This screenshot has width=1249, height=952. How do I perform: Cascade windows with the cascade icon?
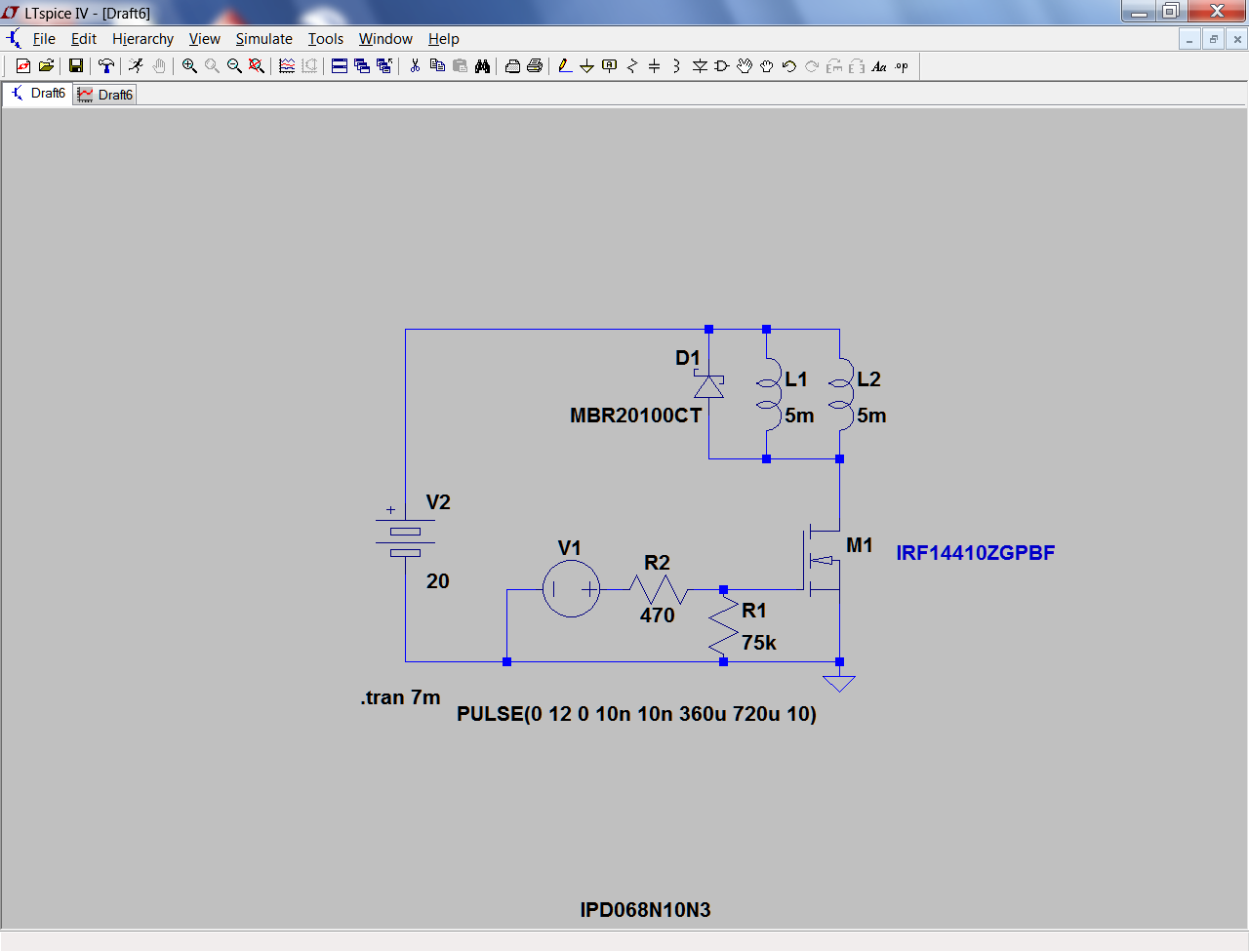362,66
